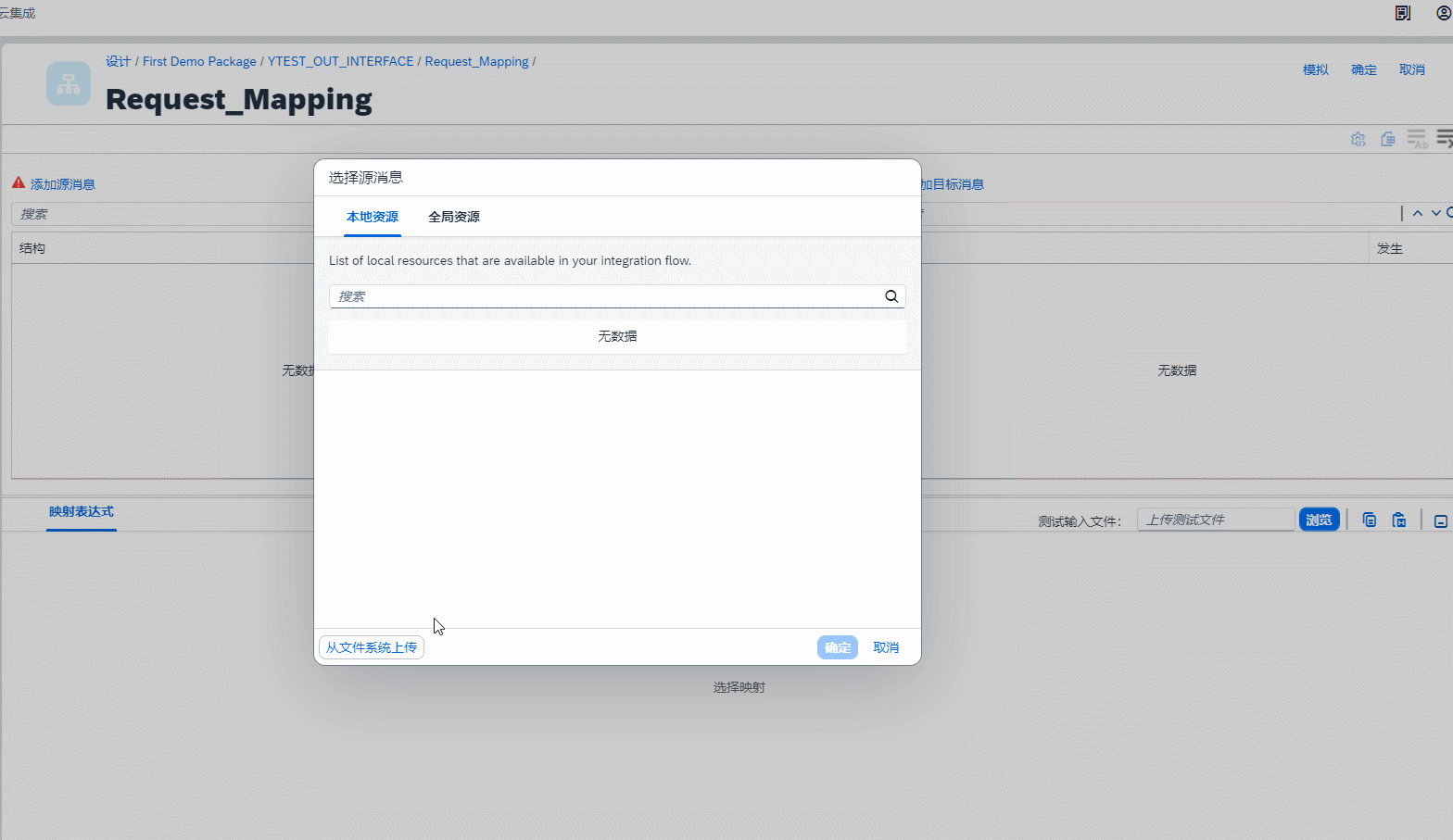Collapse the mapping expression panel using minimize icon

pyautogui.click(x=1441, y=521)
